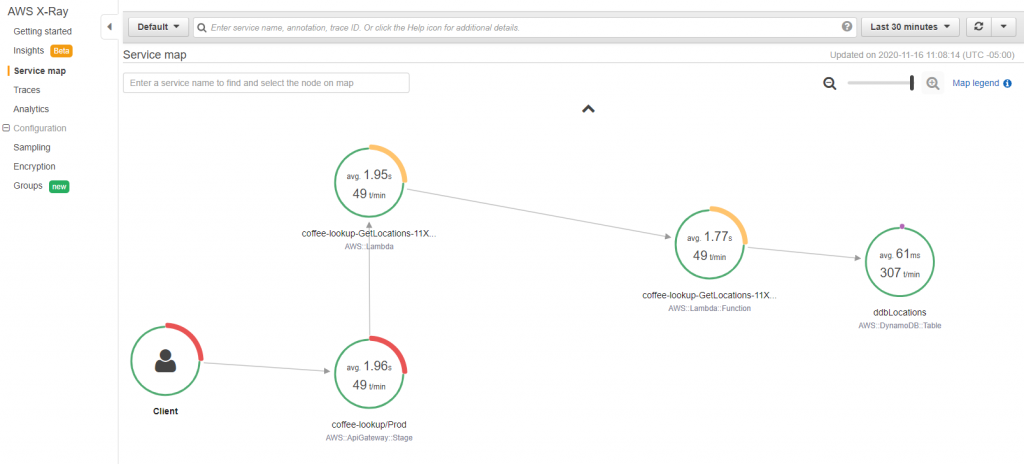The image size is (1024, 464).
Task: Collapse the panel with the up chevron
Action: pyautogui.click(x=588, y=109)
